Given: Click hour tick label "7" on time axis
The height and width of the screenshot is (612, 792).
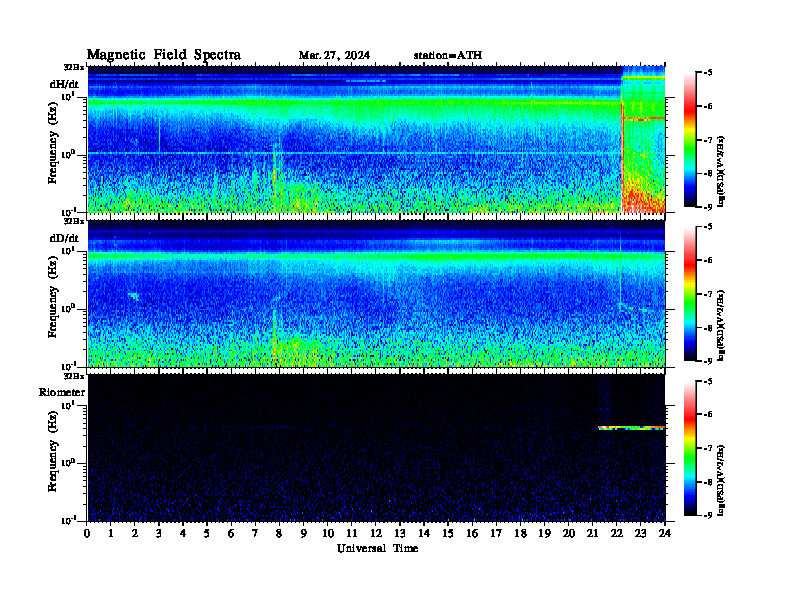Looking at the screenshot, I should pos(255,533).
